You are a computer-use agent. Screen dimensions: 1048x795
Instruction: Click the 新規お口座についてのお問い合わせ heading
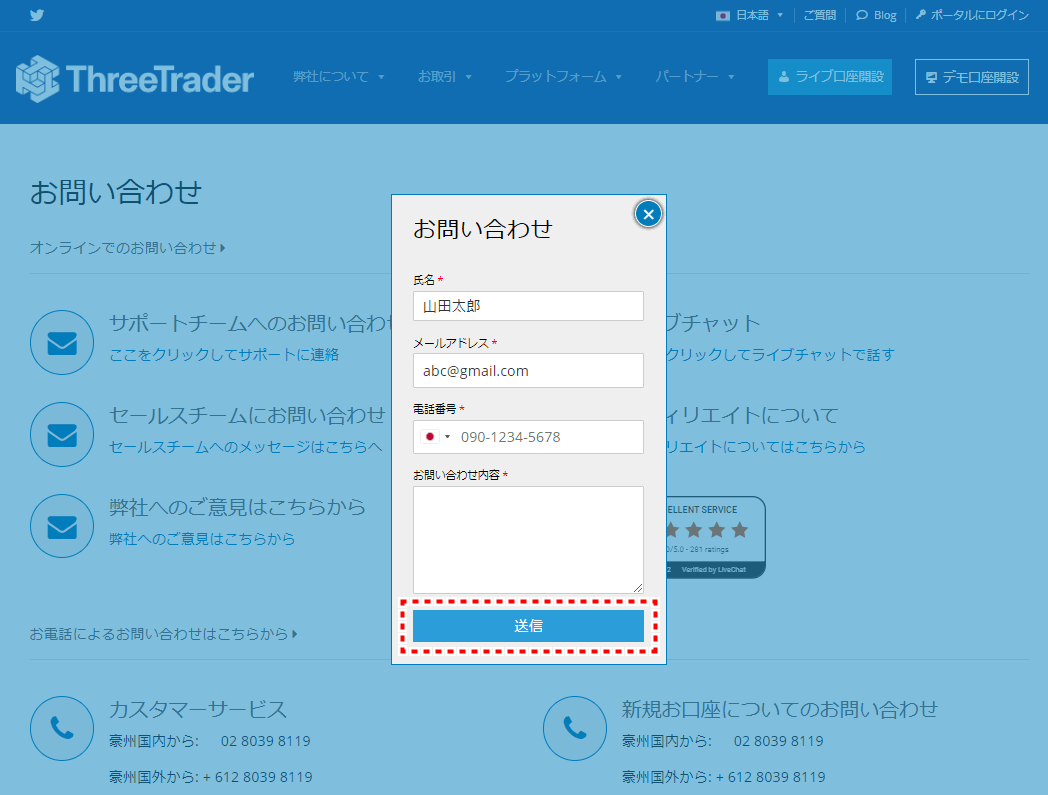click(780, 709)
